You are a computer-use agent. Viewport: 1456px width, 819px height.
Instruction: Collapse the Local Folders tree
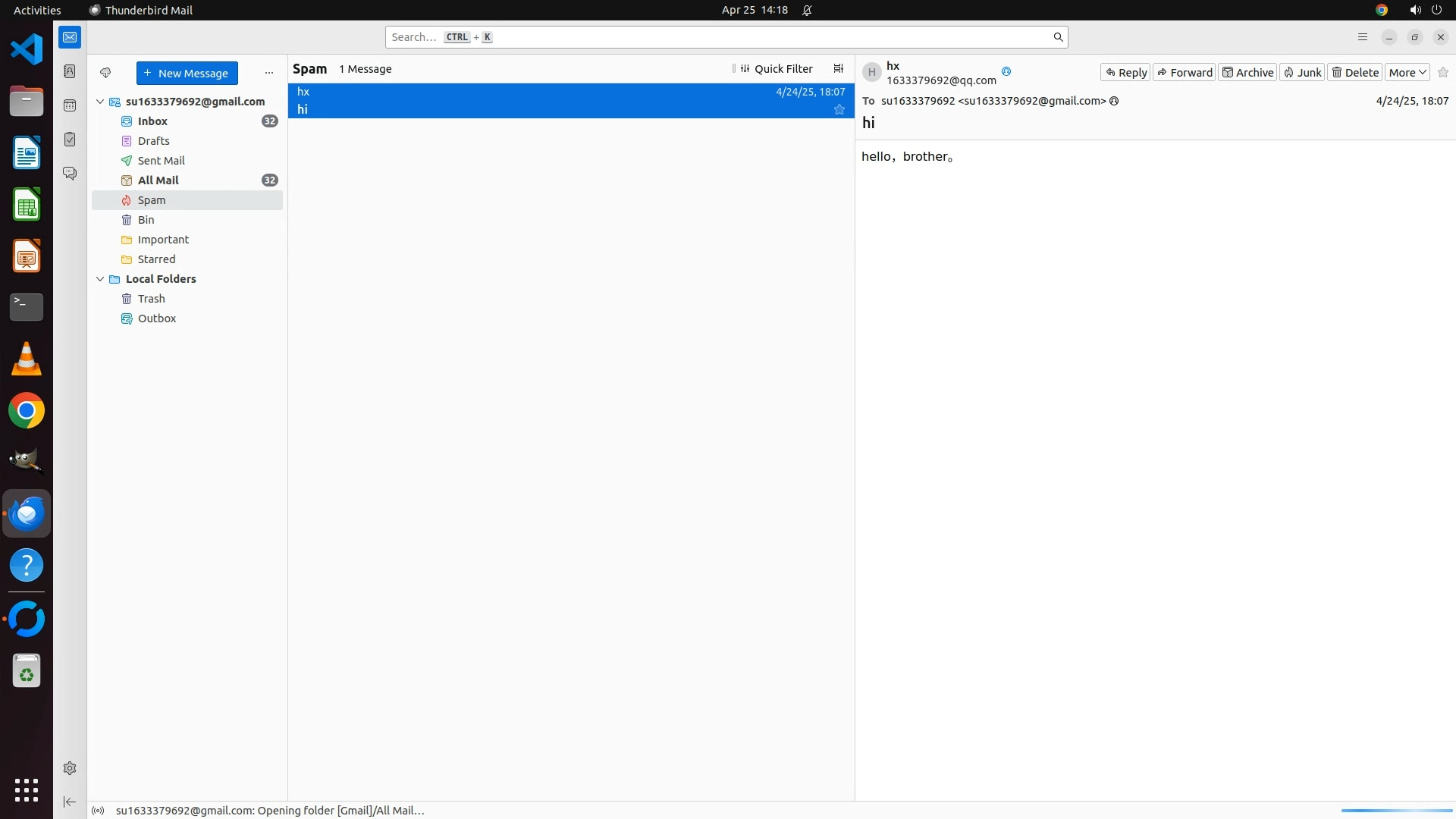(100, 279)
